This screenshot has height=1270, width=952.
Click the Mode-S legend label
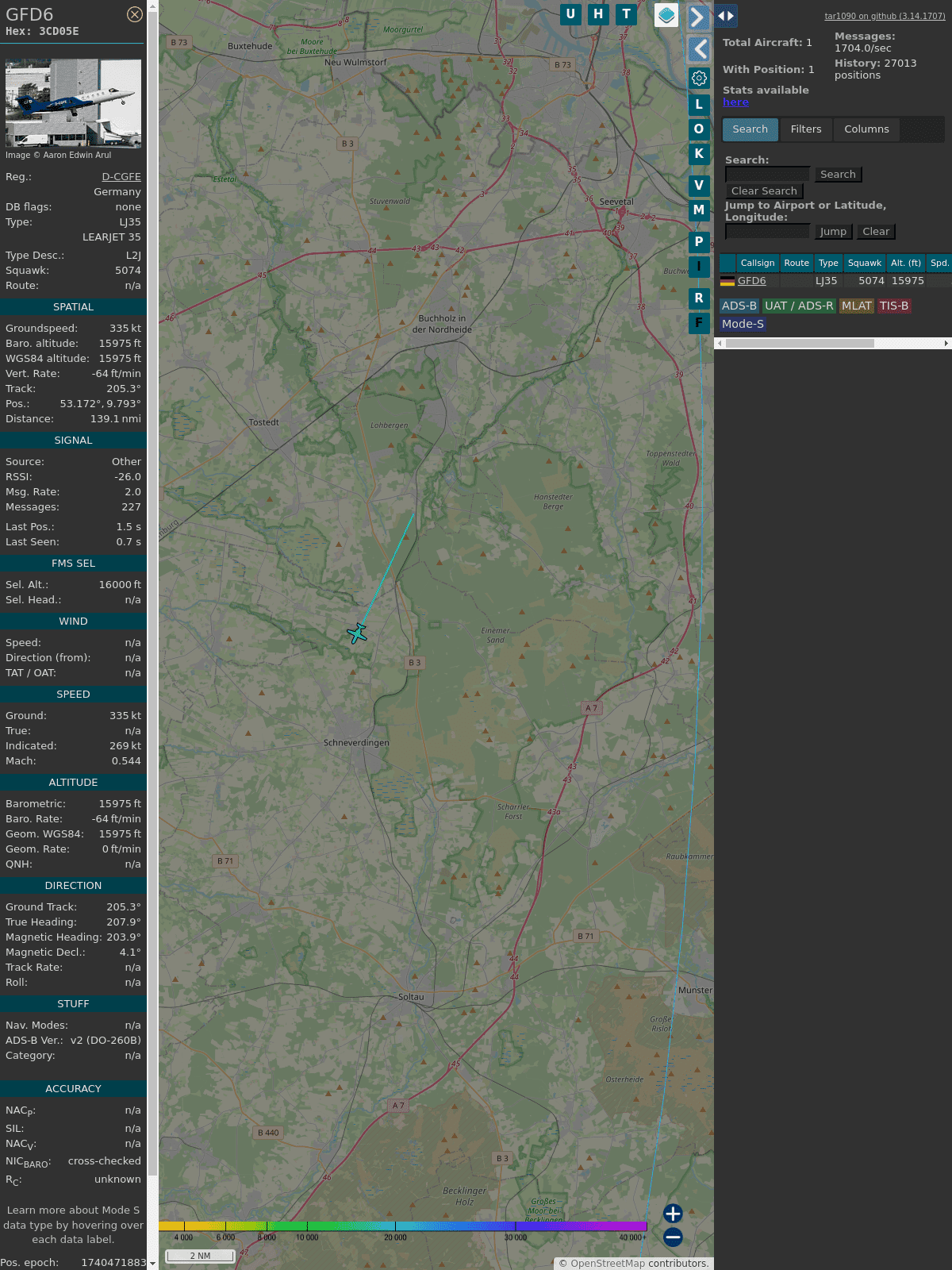[743, 325]
